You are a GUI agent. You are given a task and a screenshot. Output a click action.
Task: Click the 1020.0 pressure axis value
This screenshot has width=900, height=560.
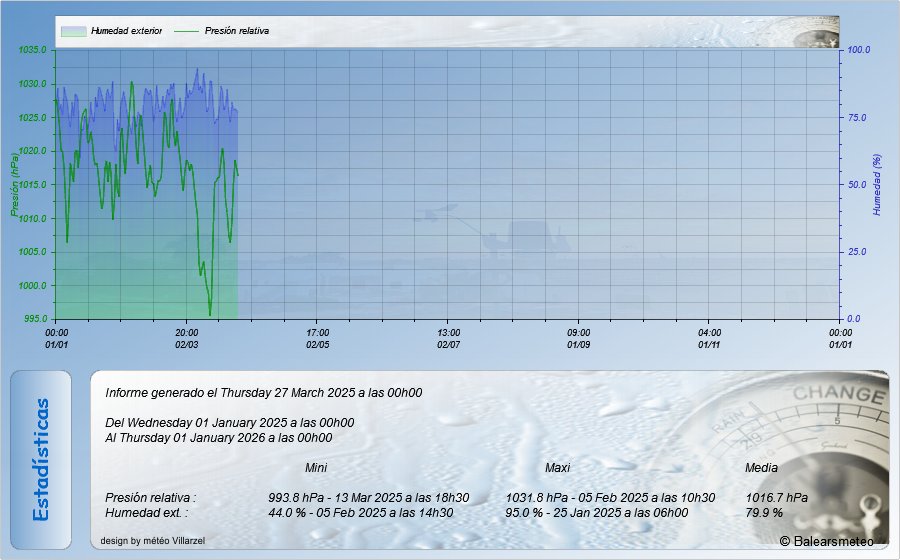(x=32, y=151)
